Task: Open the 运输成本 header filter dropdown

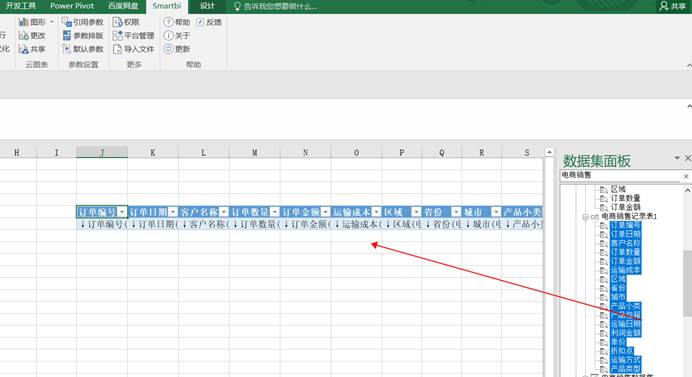Action: pyautogui.click(x=376, y=212)
